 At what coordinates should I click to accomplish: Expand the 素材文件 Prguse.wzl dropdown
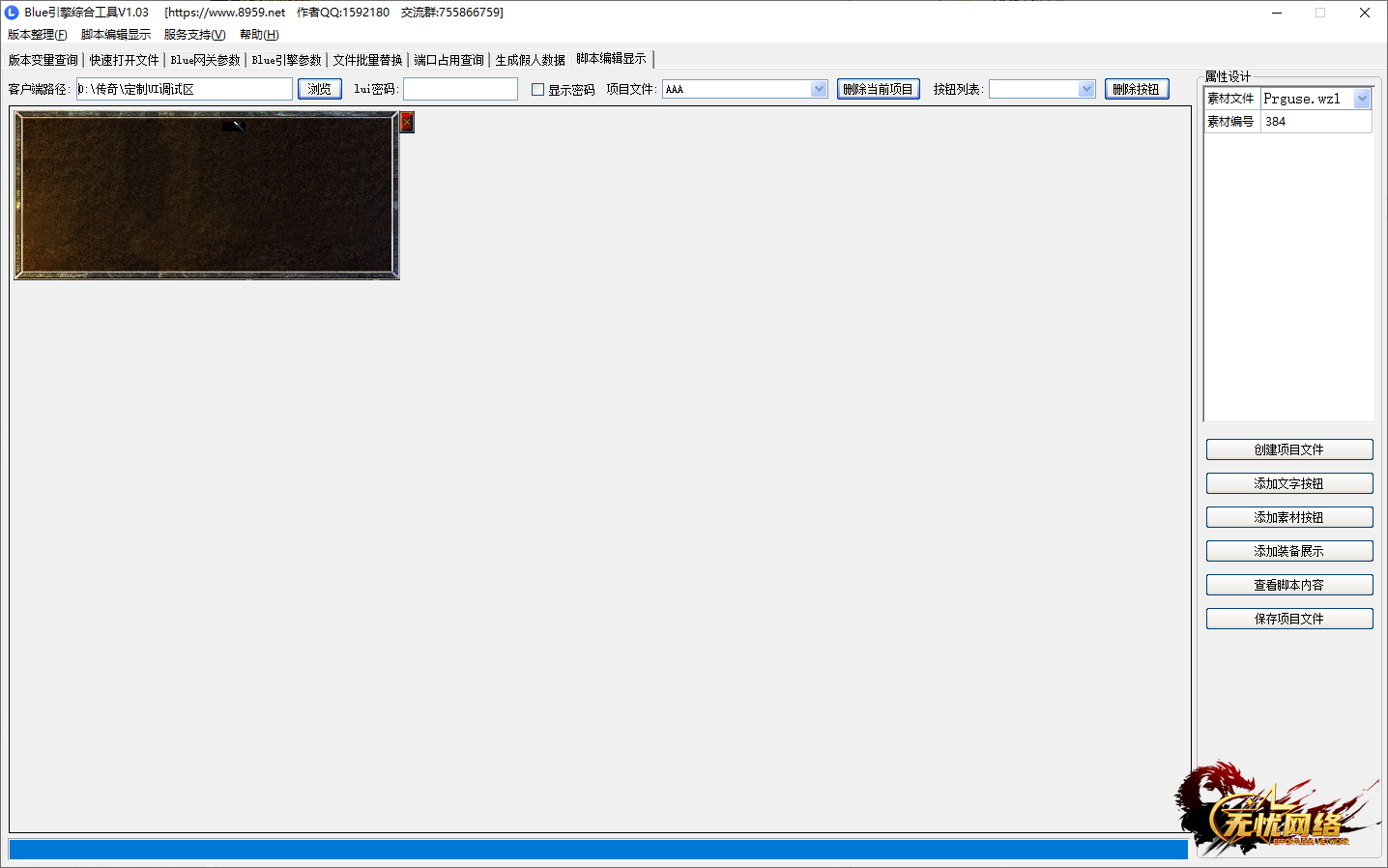(x=1362, y=99)
